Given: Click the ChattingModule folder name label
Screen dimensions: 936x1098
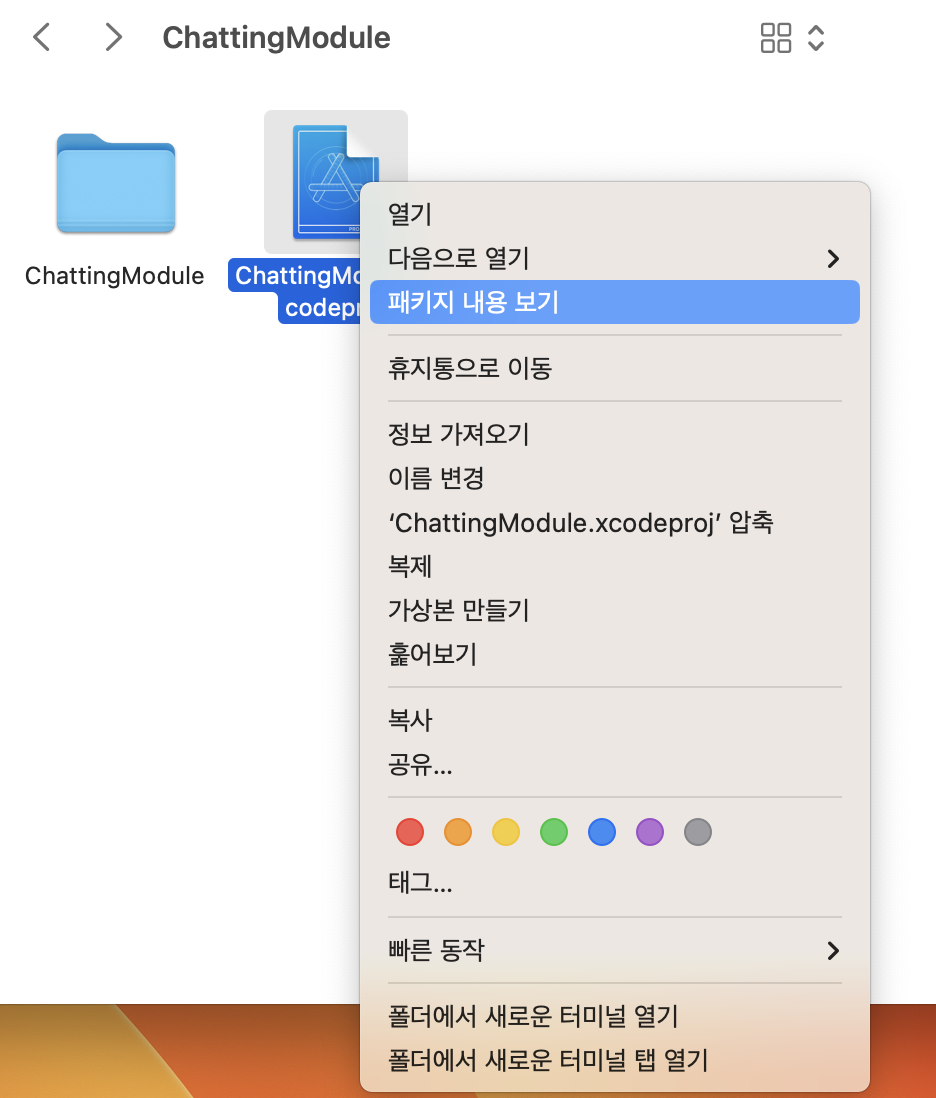Looking at the screenshot, I should click(x=114, y=276).
